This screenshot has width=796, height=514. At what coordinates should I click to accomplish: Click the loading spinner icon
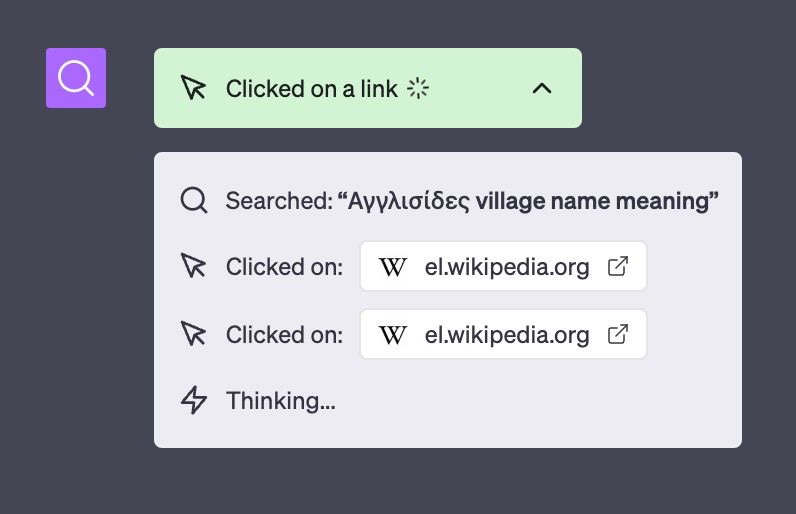click(x=418, y=88)
